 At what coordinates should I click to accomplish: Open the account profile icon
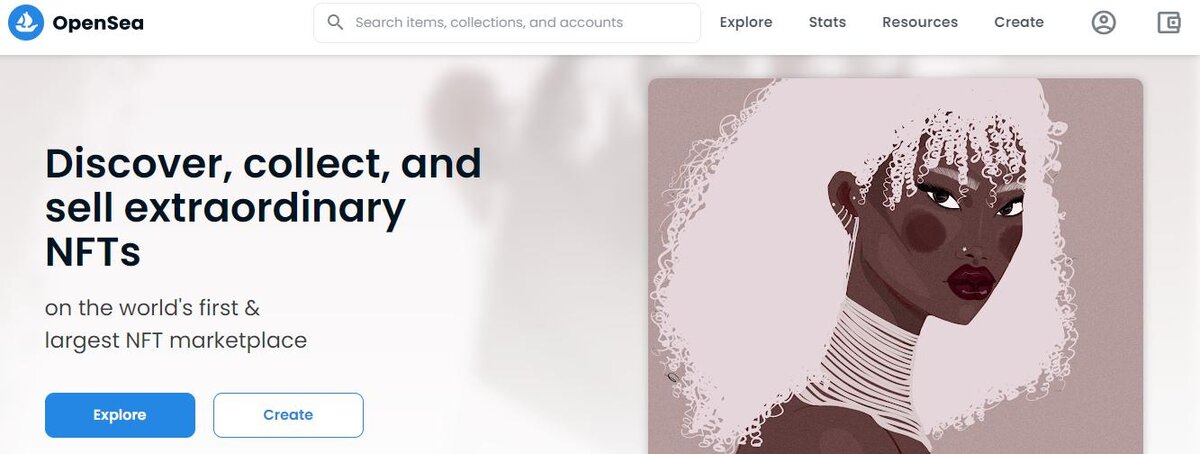(x=1104, y=22)
